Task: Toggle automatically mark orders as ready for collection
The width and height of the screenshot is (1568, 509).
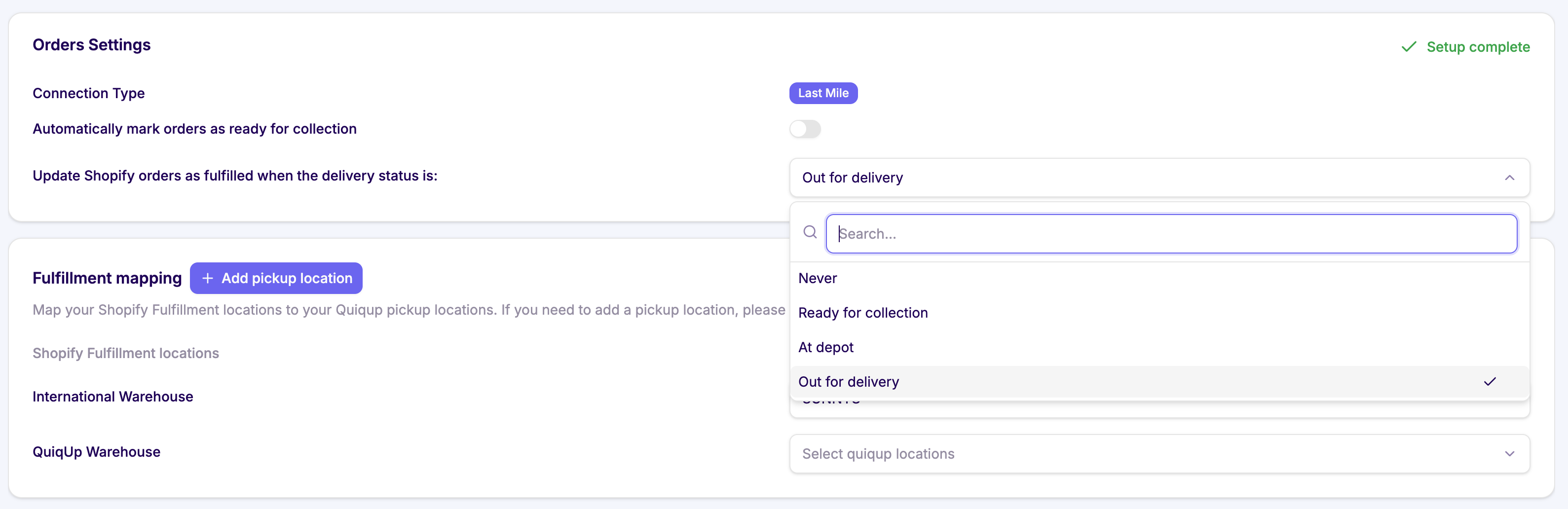Action: [805, 129]
